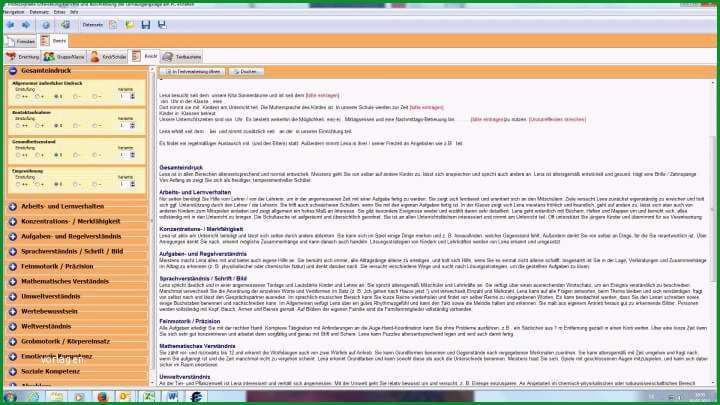This screenshot has height=405, width=720.
Task: Select + under Gesundheitszustand
Action: [38, 155]
